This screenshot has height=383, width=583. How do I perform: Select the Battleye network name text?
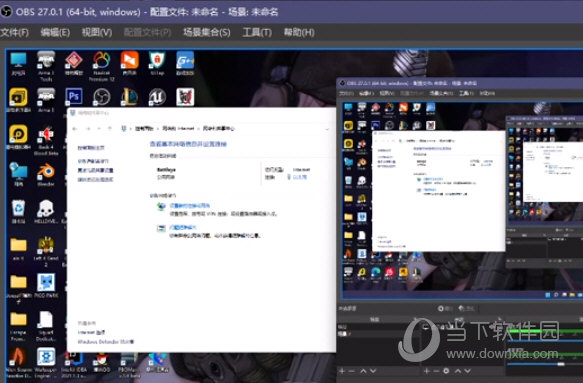166,170
